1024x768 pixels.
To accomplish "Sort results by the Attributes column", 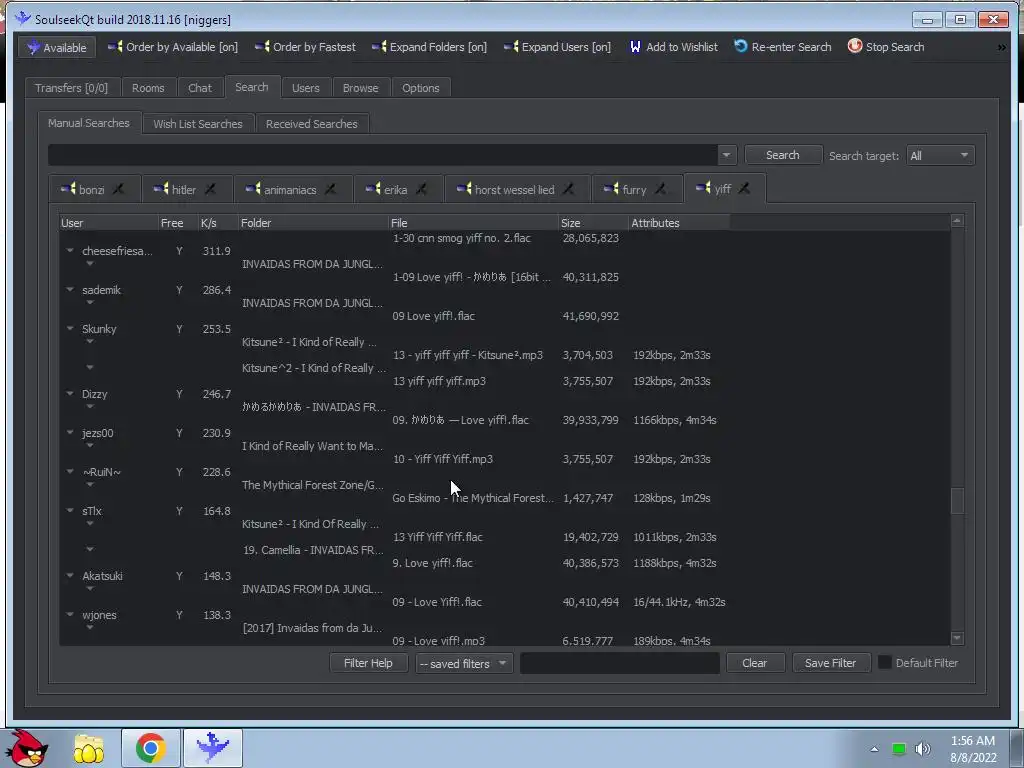I will (678, 223).
